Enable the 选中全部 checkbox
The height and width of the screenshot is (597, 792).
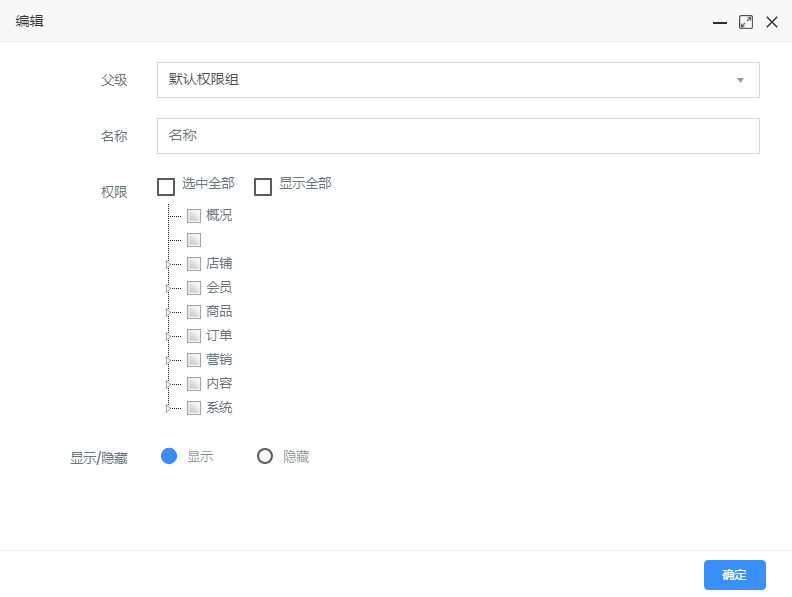pos(166,186)
